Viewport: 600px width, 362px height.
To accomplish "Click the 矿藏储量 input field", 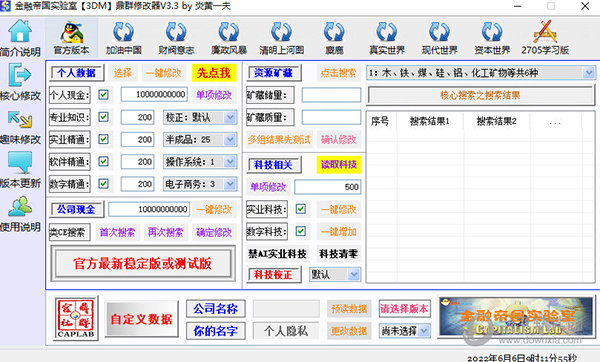I will pos(331,95).
